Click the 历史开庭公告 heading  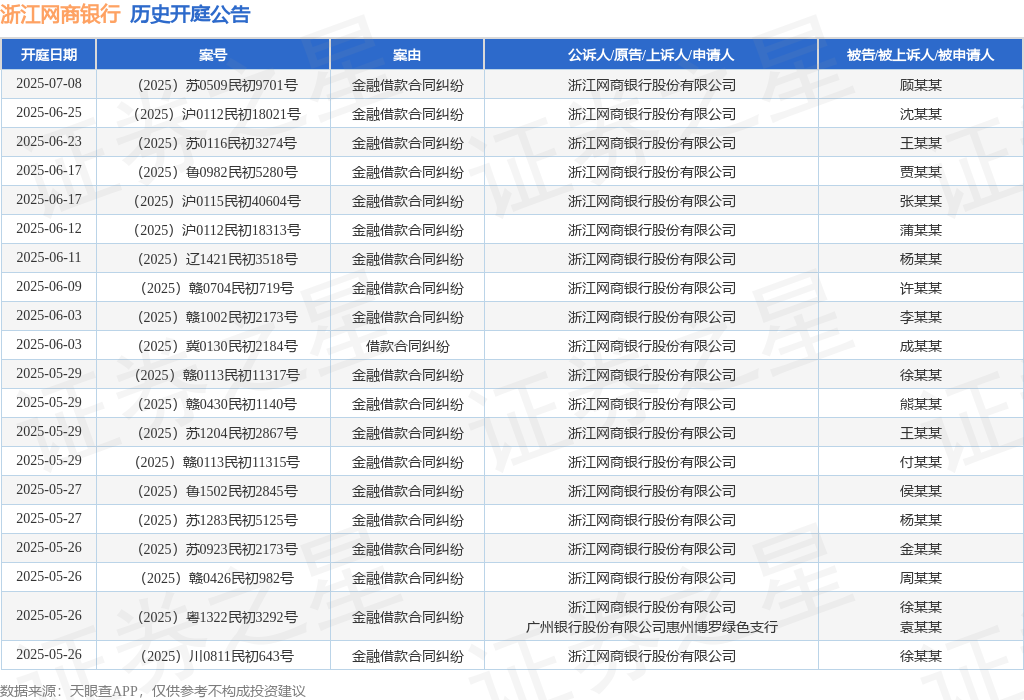tap(190, 14)
